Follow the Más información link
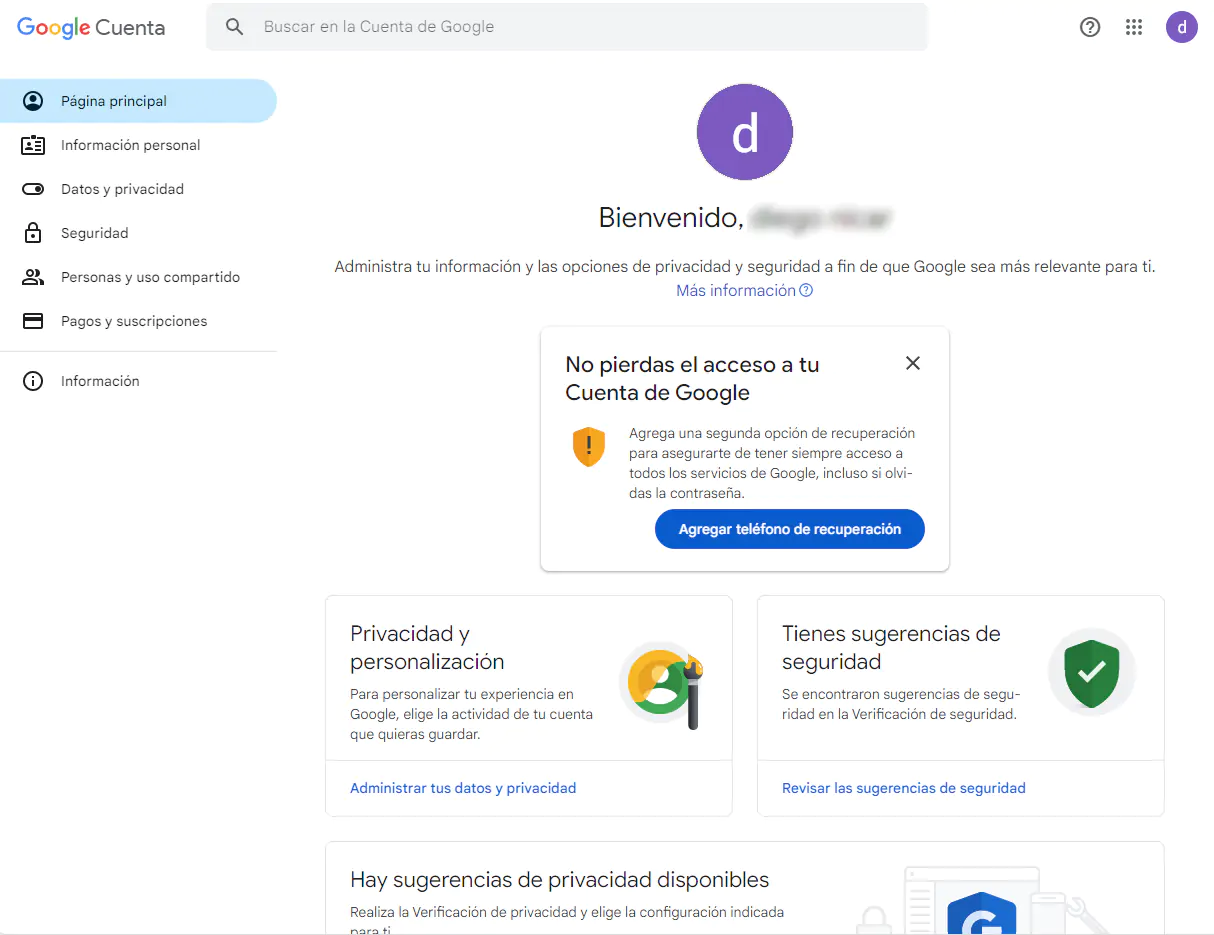 point(737,291)
